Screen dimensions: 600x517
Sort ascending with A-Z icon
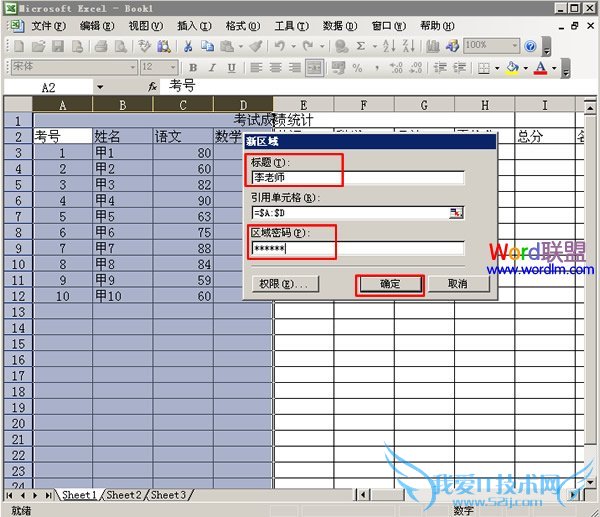[x=389, y=46]
